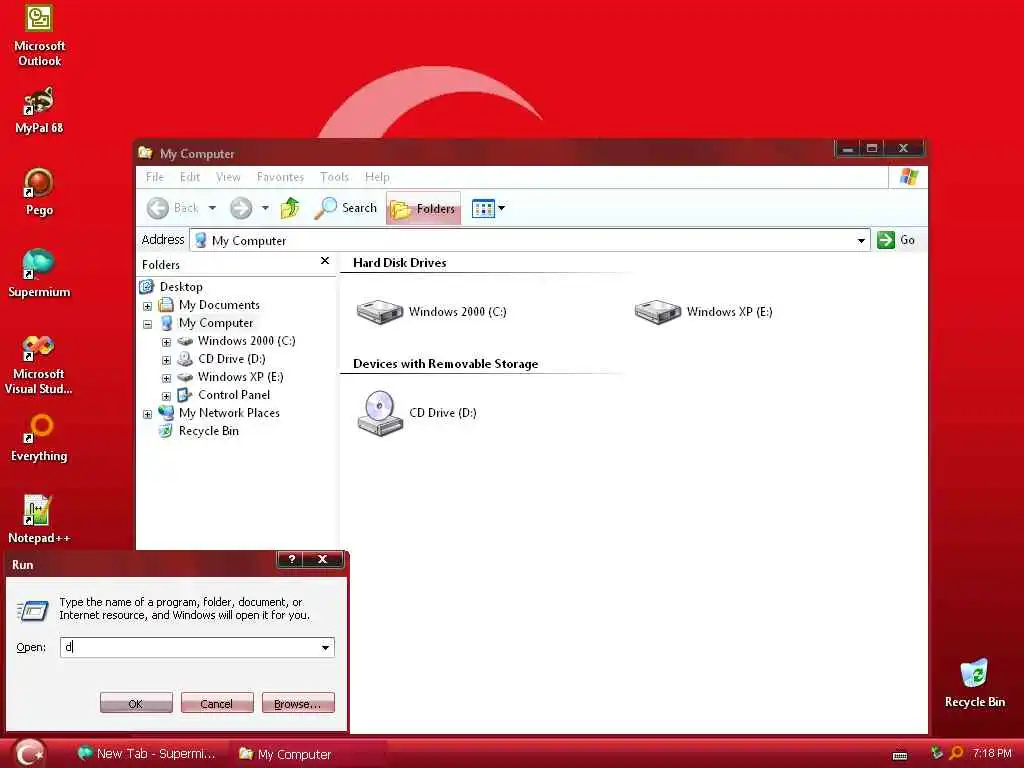The width and height of the screenshot is (1024, 768).
Task: Open the Edit menu
Action: (190, 177)
